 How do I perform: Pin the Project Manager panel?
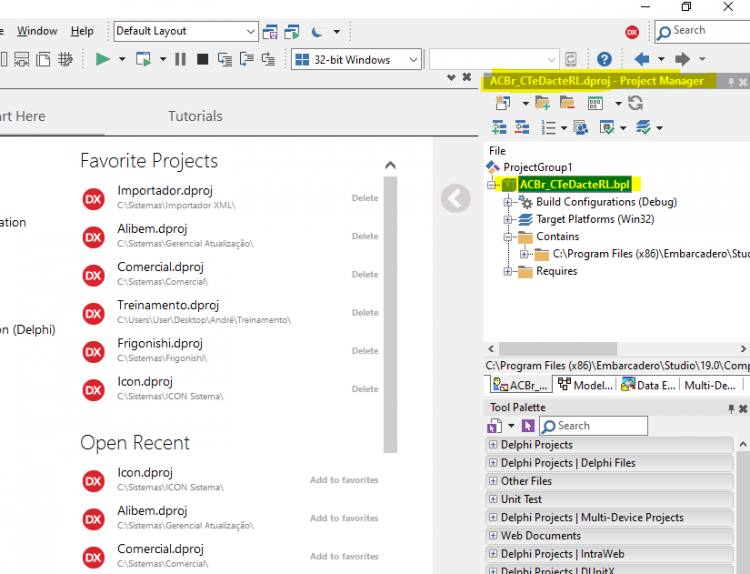pos(731,82)
